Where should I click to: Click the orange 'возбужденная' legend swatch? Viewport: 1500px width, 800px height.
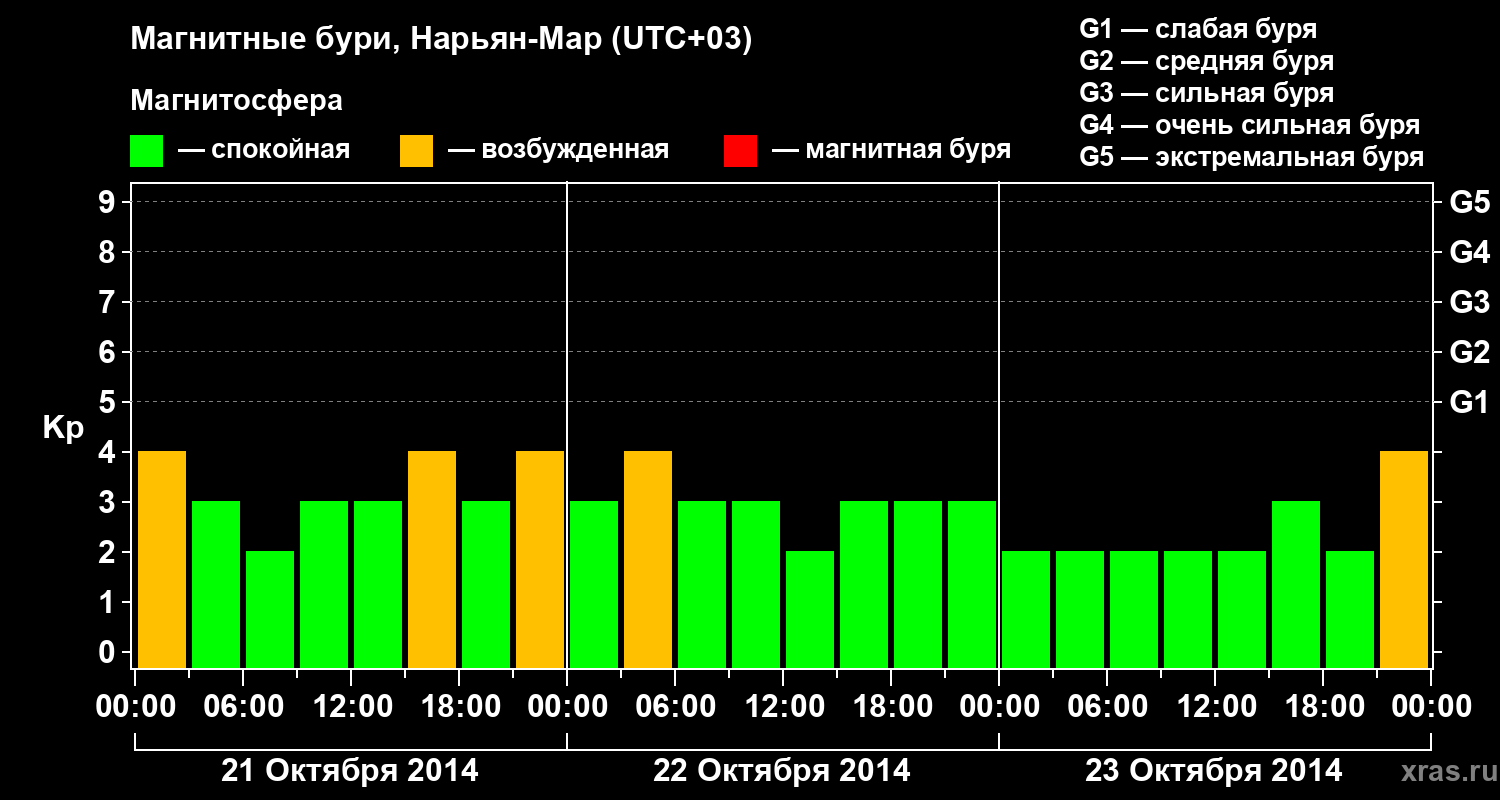(x=417, y=151)
